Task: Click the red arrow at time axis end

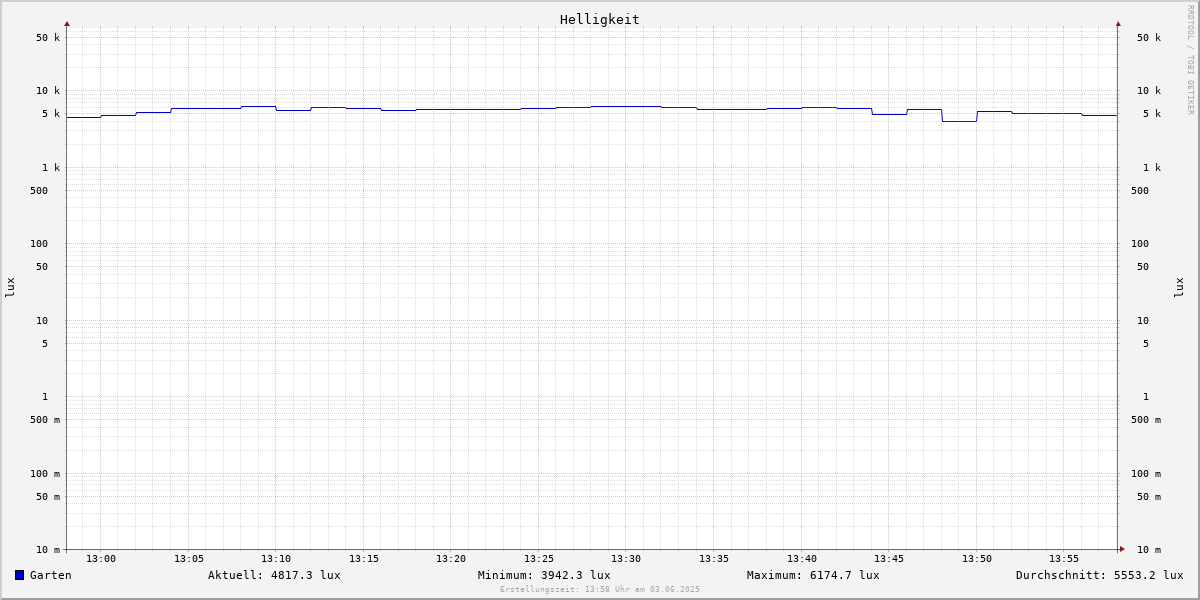Action: tap(1122, 549)
